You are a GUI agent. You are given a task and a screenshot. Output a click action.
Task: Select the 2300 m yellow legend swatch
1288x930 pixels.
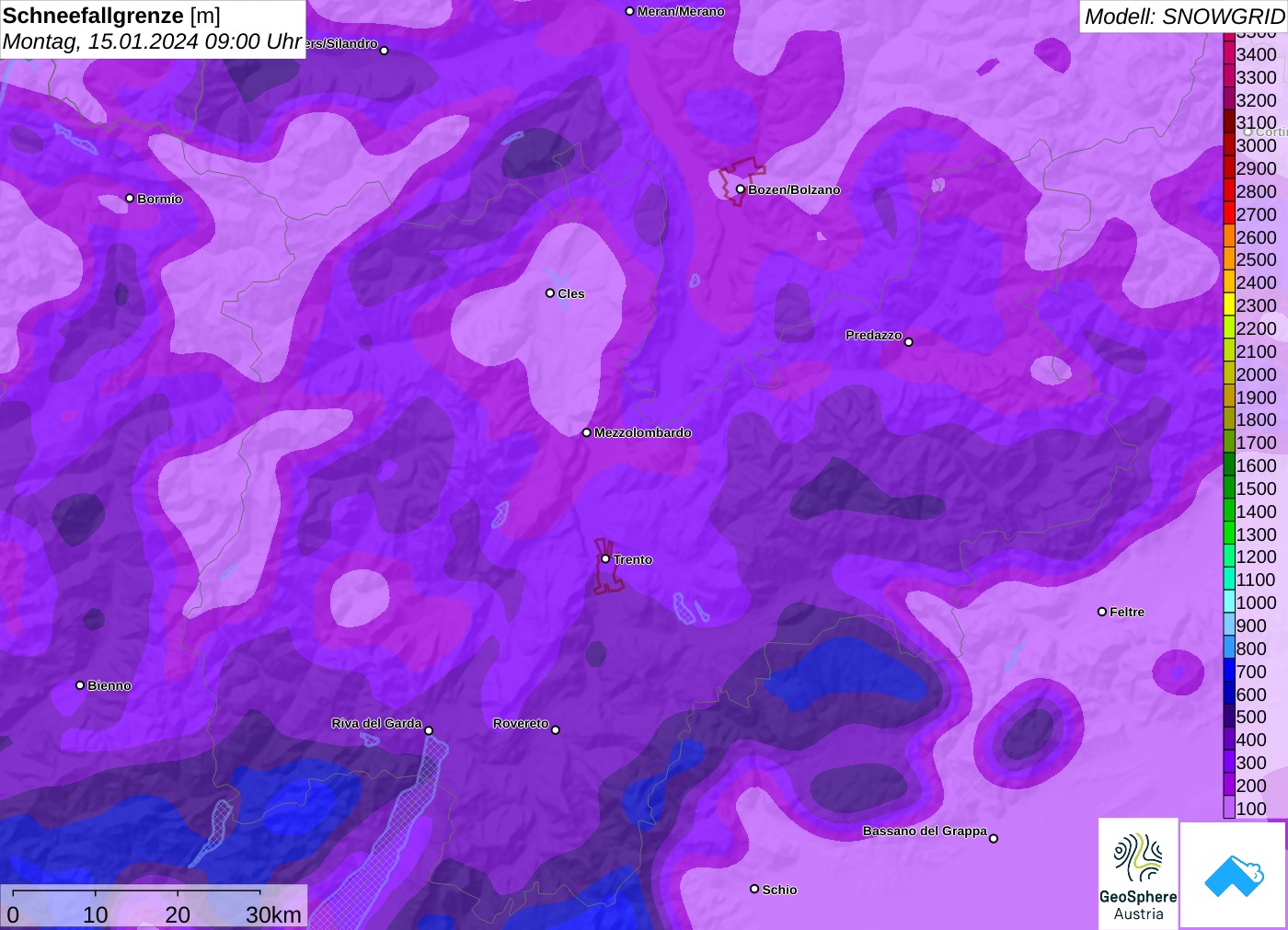tap(1229, 305)
